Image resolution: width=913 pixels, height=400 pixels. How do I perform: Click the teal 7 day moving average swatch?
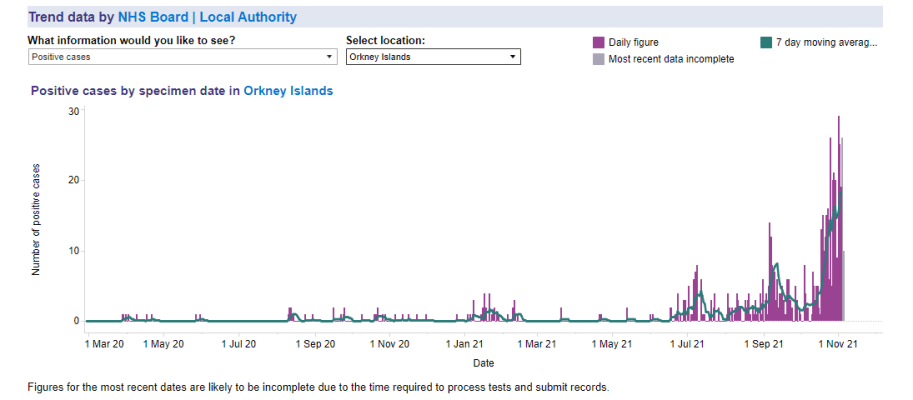766,42
